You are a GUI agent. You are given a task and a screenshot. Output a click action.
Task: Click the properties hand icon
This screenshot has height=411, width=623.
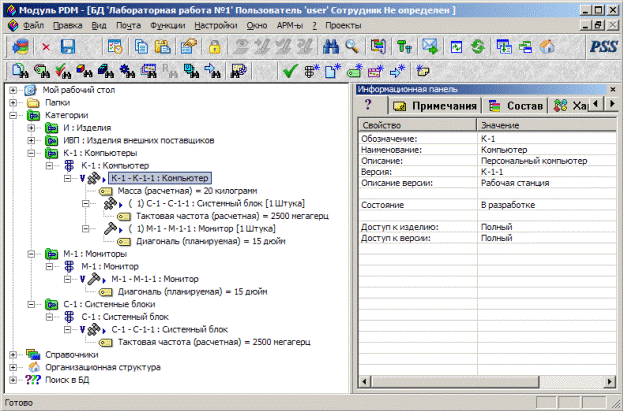coord(189,47)
